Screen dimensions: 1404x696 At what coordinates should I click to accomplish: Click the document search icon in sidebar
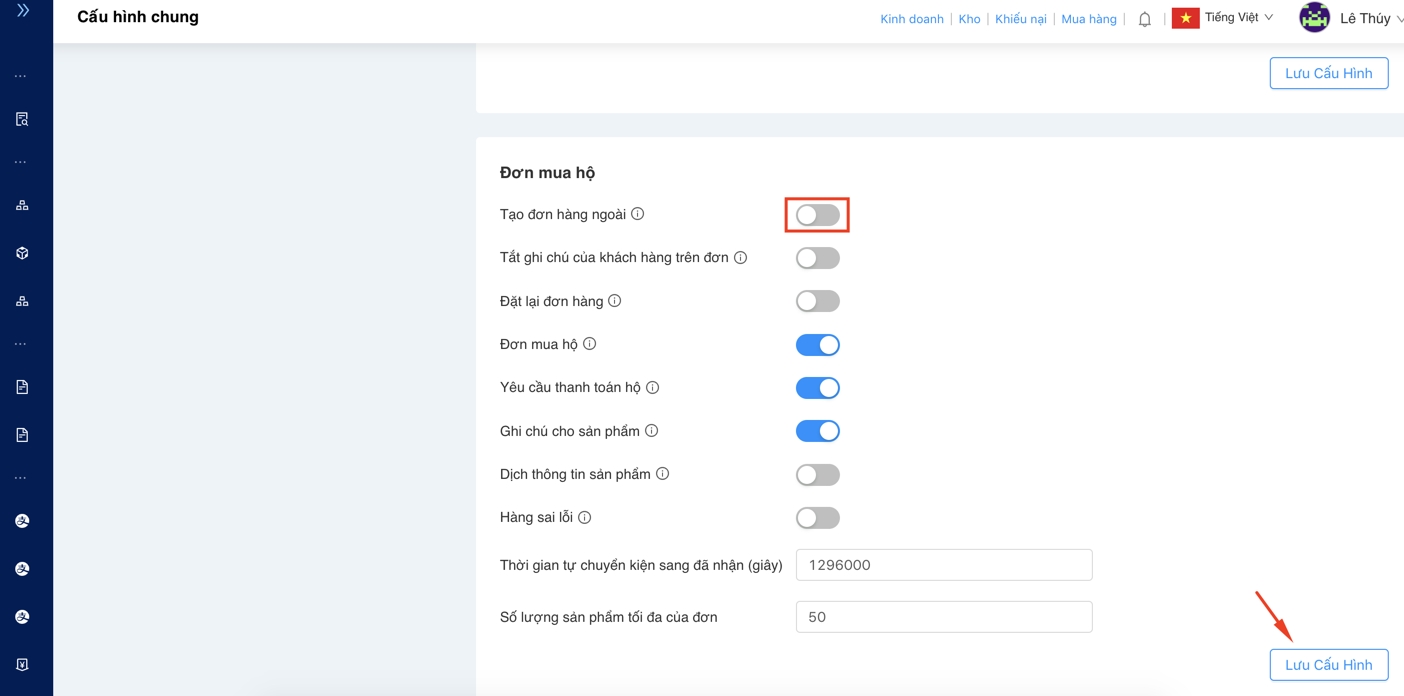tap(22, 119)
